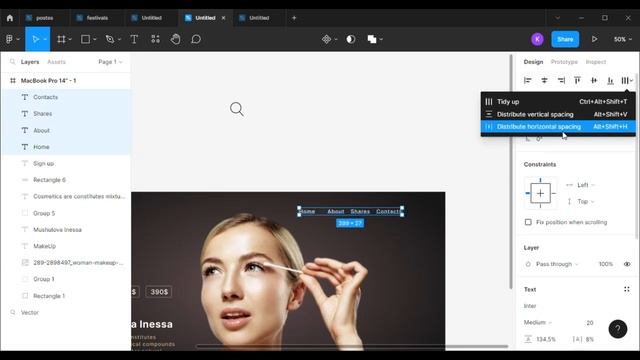Switch to the Assets tab
640x360 pixels.
point(56,62)
